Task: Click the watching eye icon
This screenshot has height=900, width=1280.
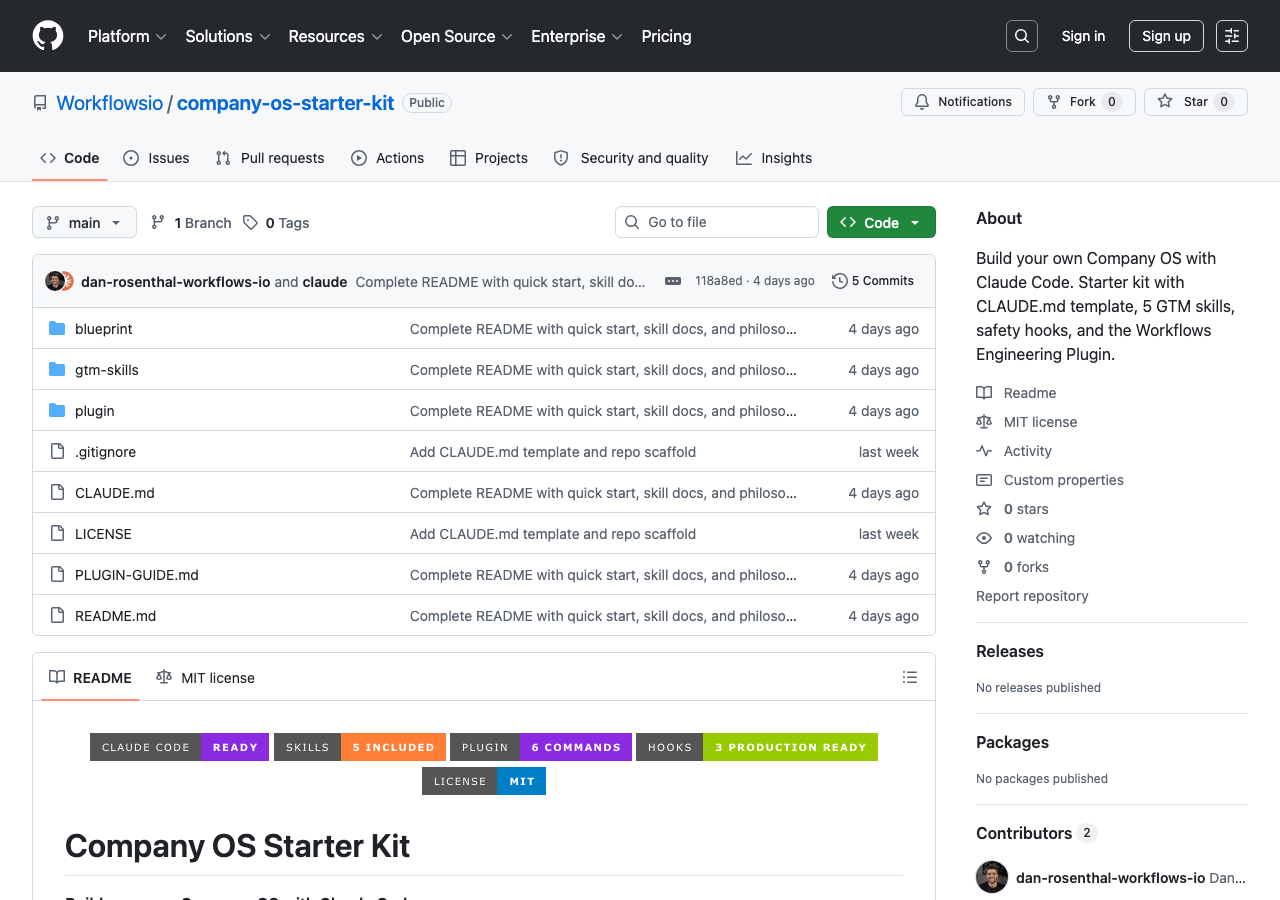Action: coord(984,538)
